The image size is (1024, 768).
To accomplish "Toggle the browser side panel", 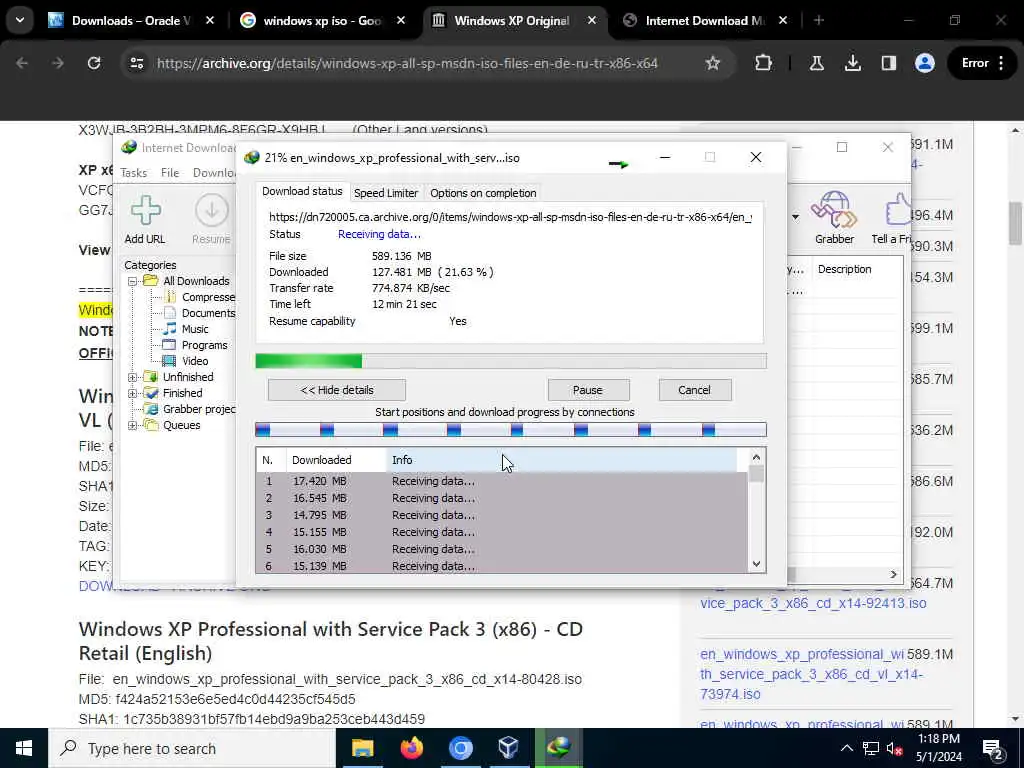I will click(x=888, y=63).
